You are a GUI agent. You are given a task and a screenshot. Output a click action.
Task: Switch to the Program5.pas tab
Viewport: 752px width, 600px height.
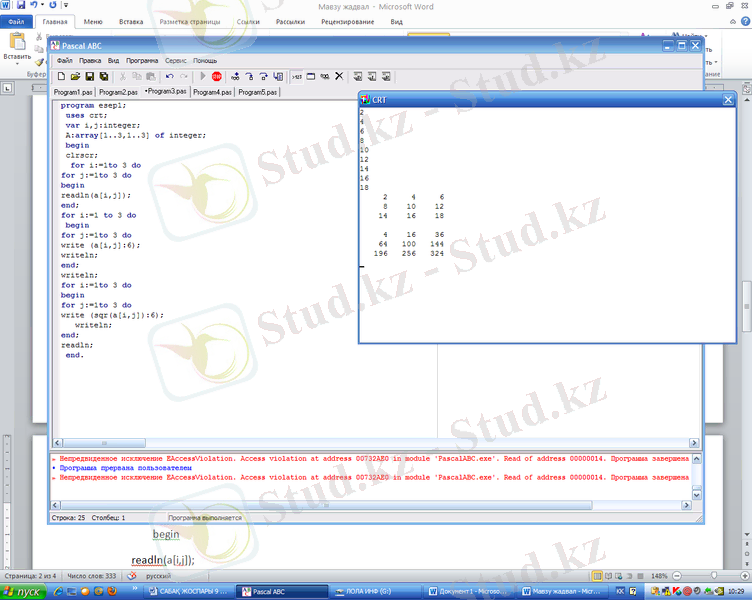[258, 92]
